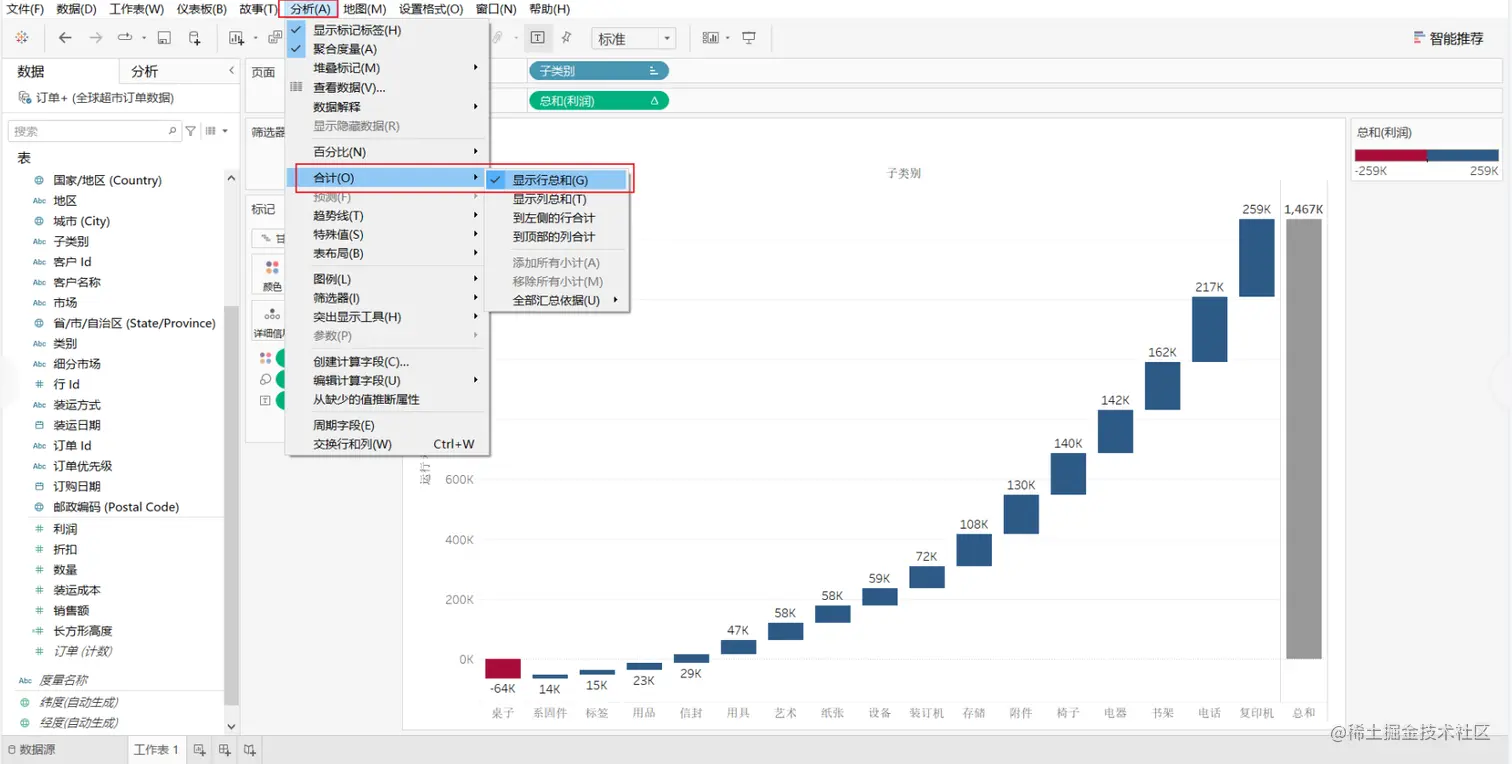Open the replay animation dropdown arrow

pyautogui.click(x=145, y=38)
